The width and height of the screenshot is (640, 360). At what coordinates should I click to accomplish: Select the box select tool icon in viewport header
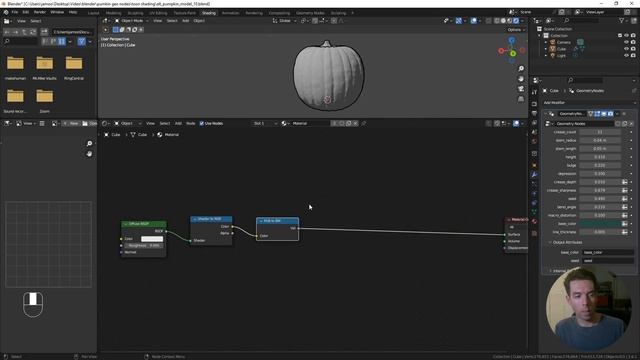click(x=116, y=30)
